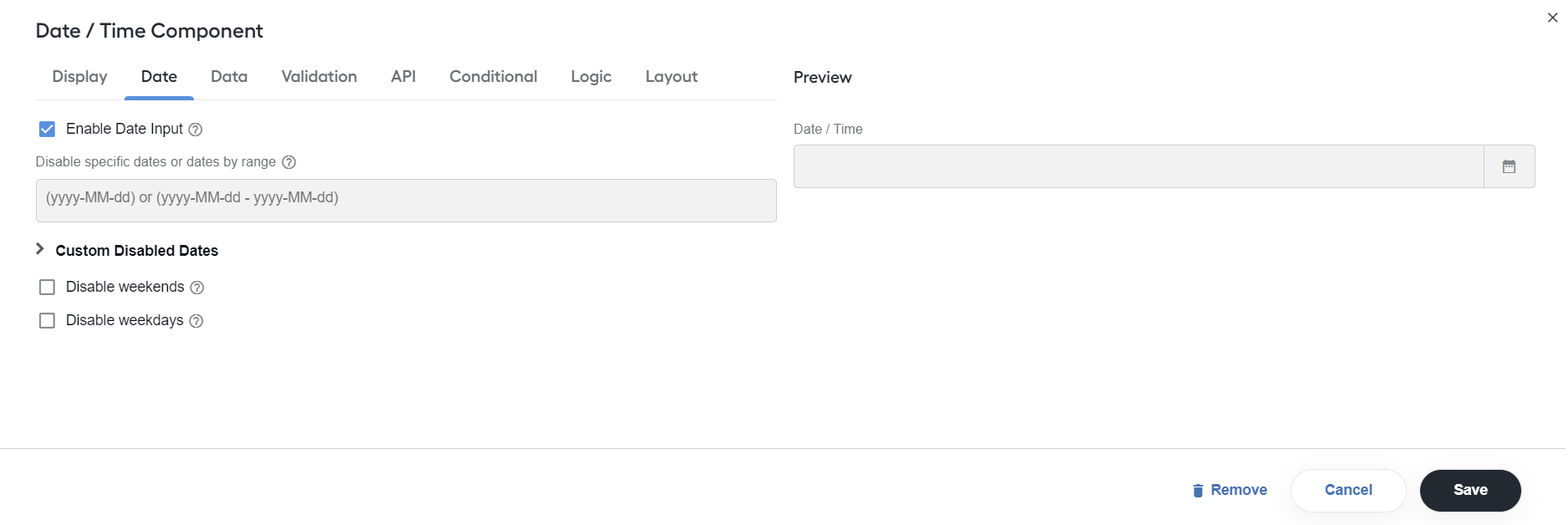Close the Date / Time Component dialog
This screenshot has width=1568, height=525.
pos(1552,18)
